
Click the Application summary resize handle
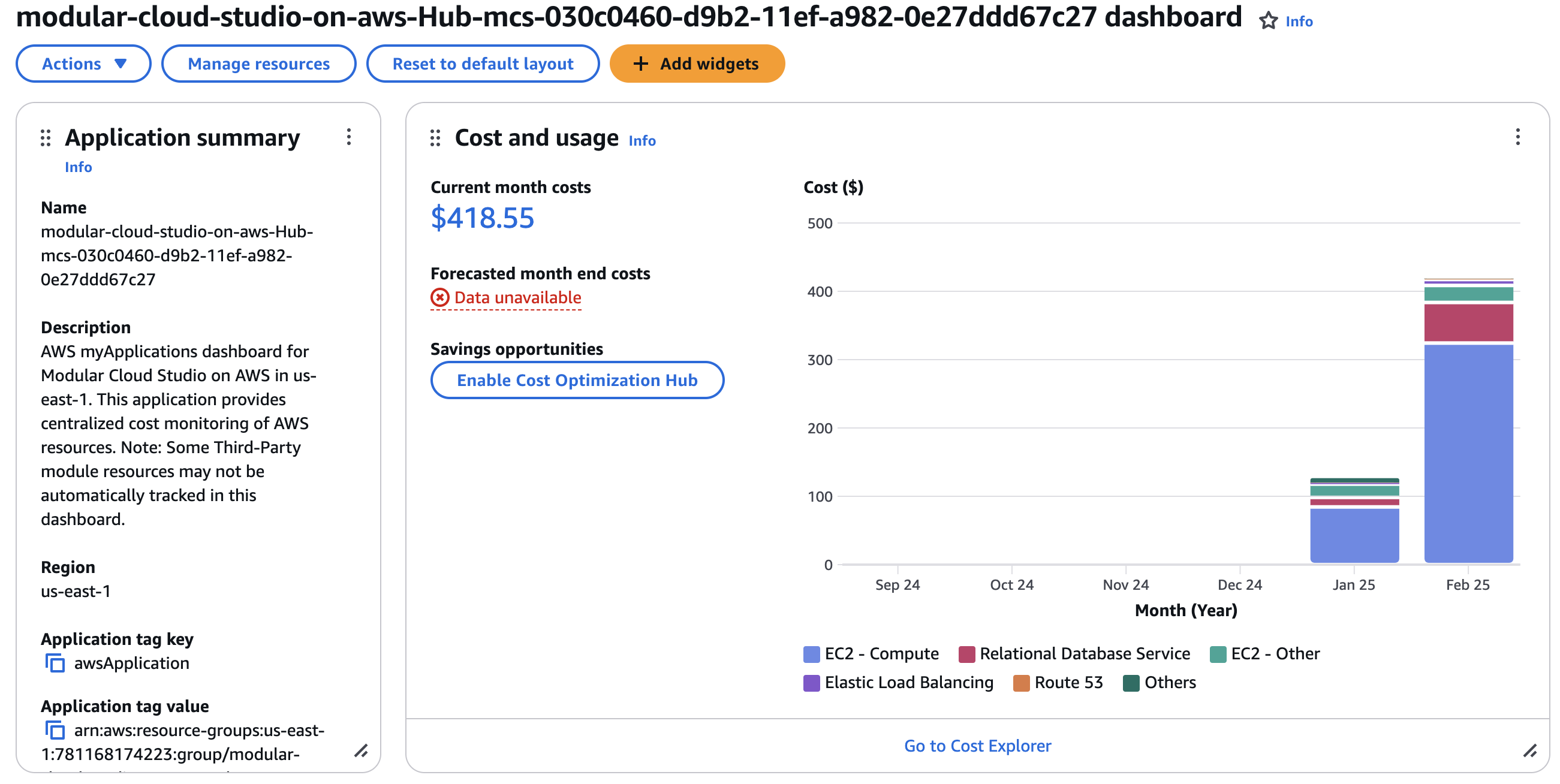(362, 751)
